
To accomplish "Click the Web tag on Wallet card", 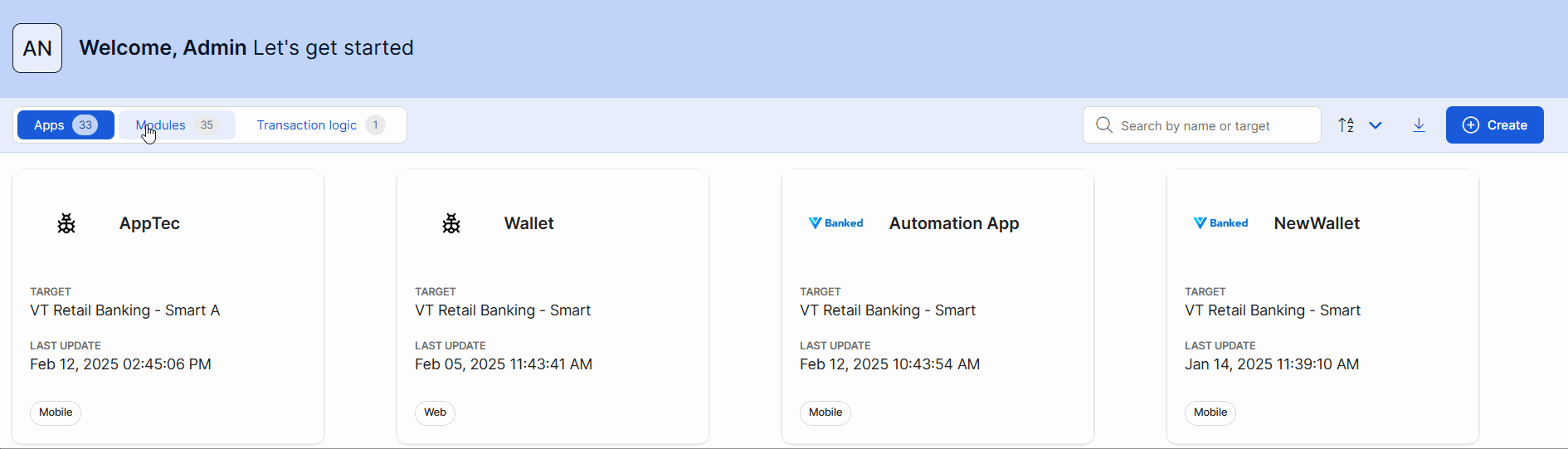I will [x=435, y=412].
